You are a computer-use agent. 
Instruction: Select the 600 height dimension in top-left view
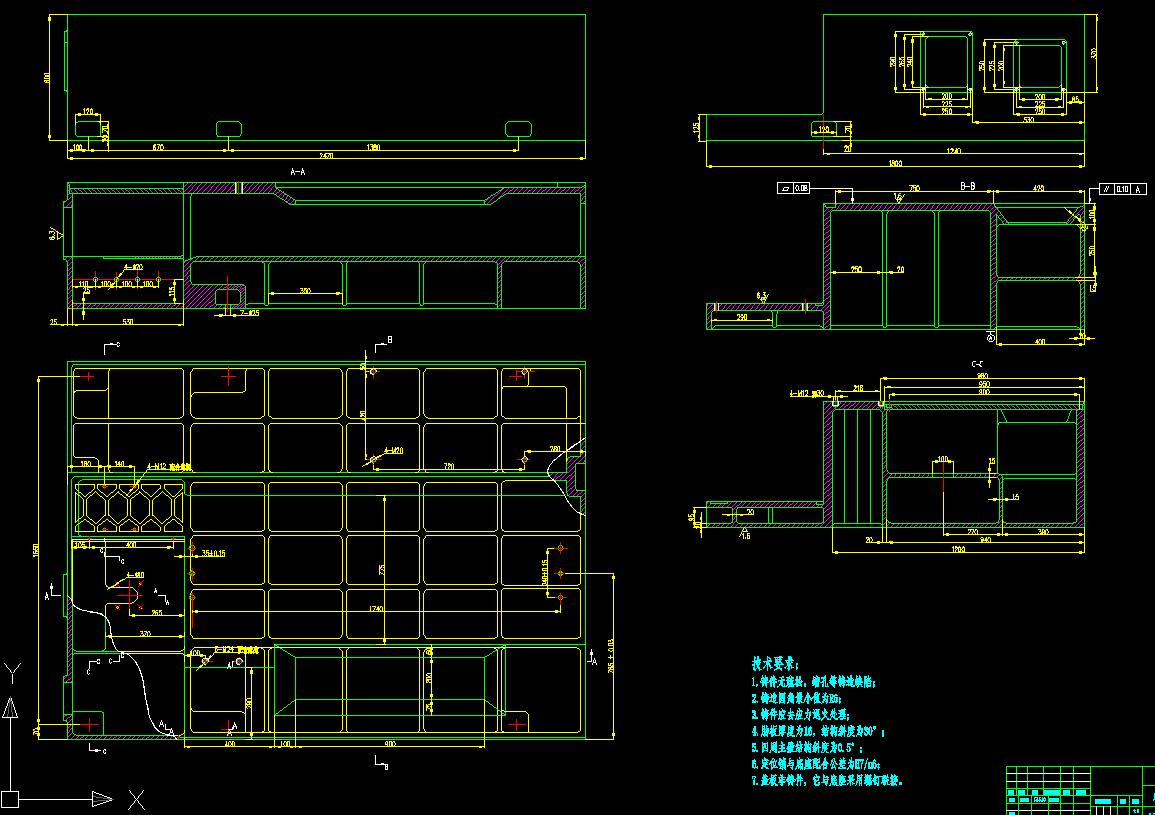(x=47, y=77)
